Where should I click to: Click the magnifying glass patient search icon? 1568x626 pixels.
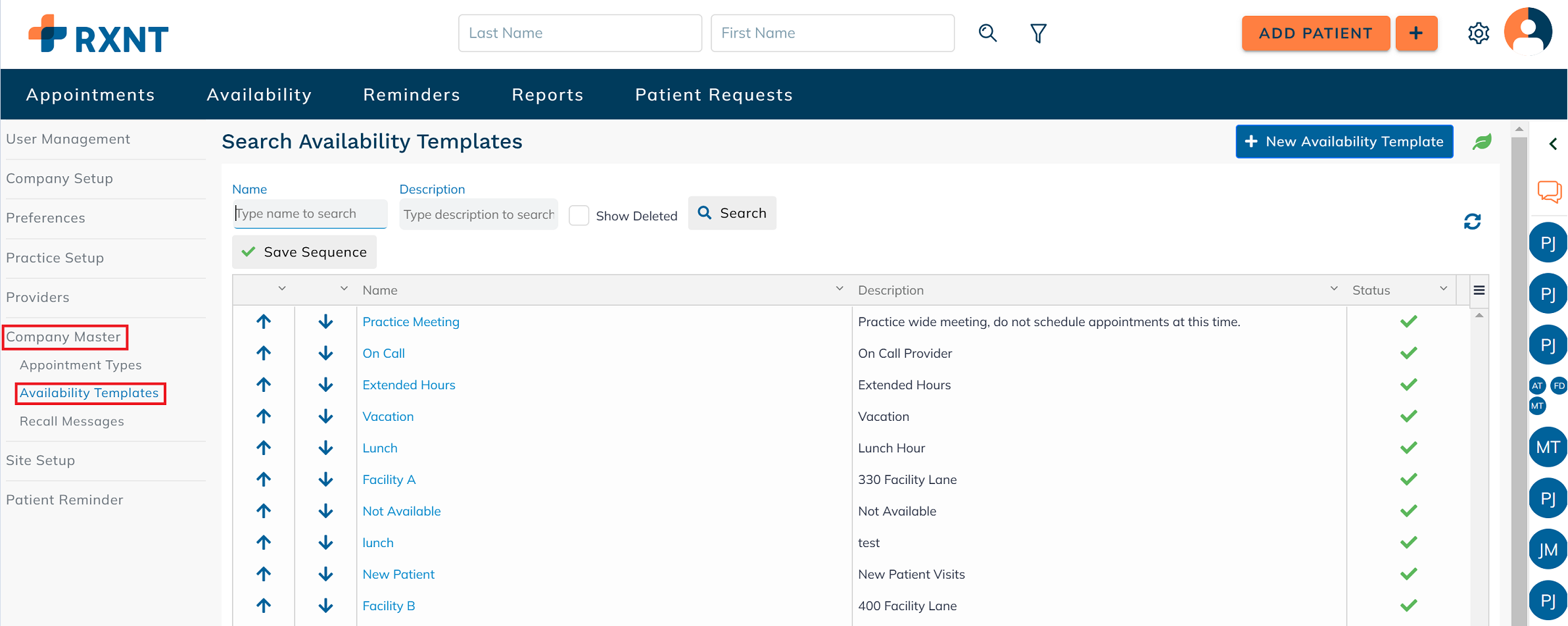pyautogui.click(x=987, y=33)
